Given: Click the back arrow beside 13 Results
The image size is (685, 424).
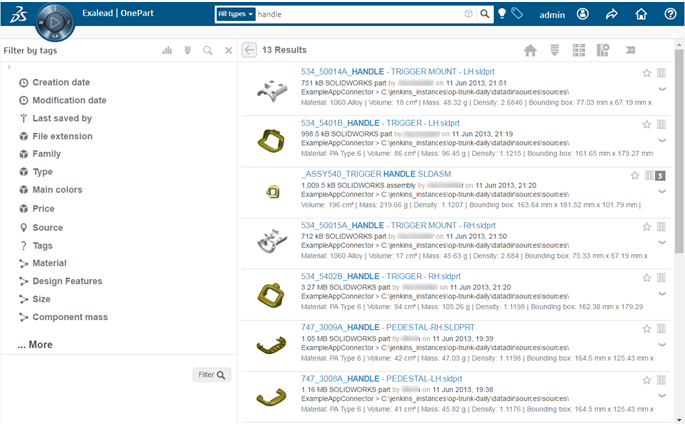Looking at the screenshot, I should click(x=249, y=50).
